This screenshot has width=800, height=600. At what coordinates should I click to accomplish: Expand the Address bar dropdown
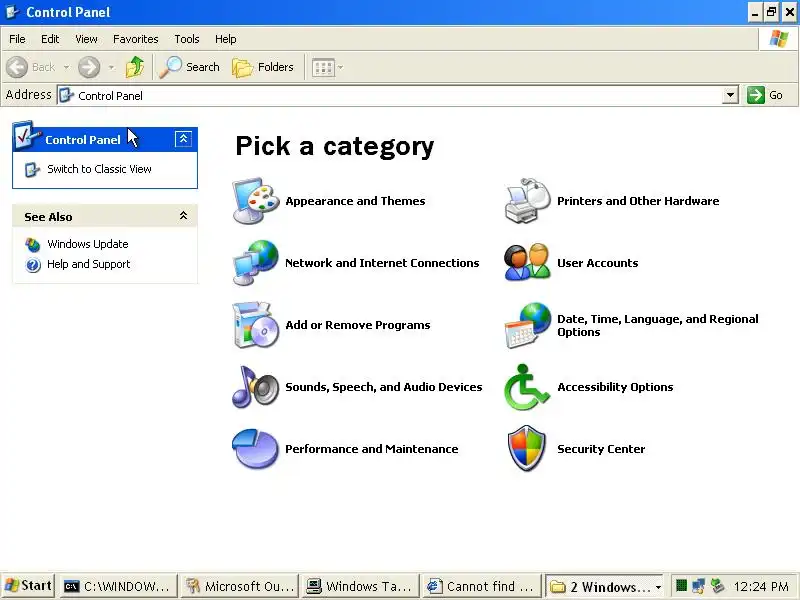pos(731,95)
